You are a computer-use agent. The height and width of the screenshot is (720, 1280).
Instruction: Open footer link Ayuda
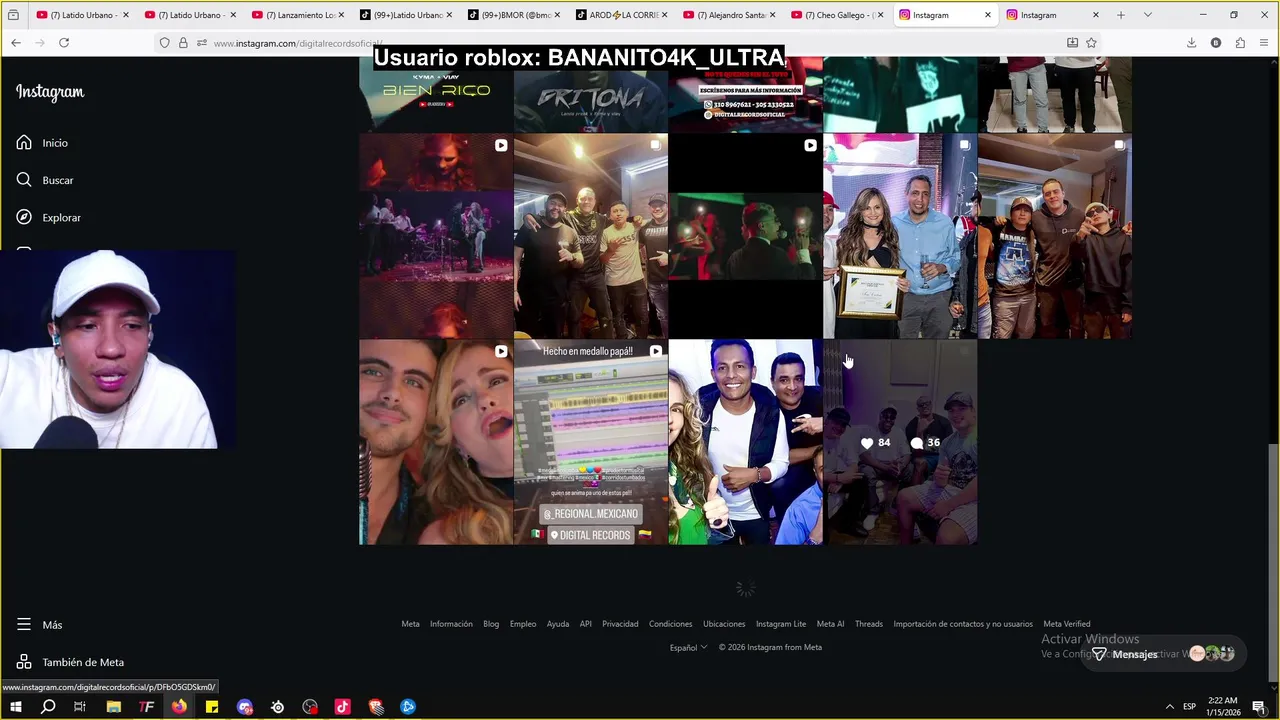[558, 624]
